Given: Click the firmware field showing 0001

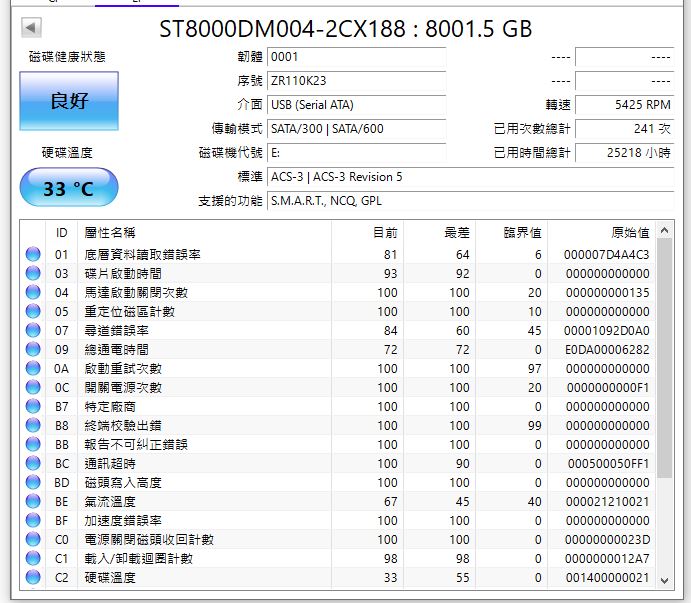Looking at the screenshot, I should 357,57.
